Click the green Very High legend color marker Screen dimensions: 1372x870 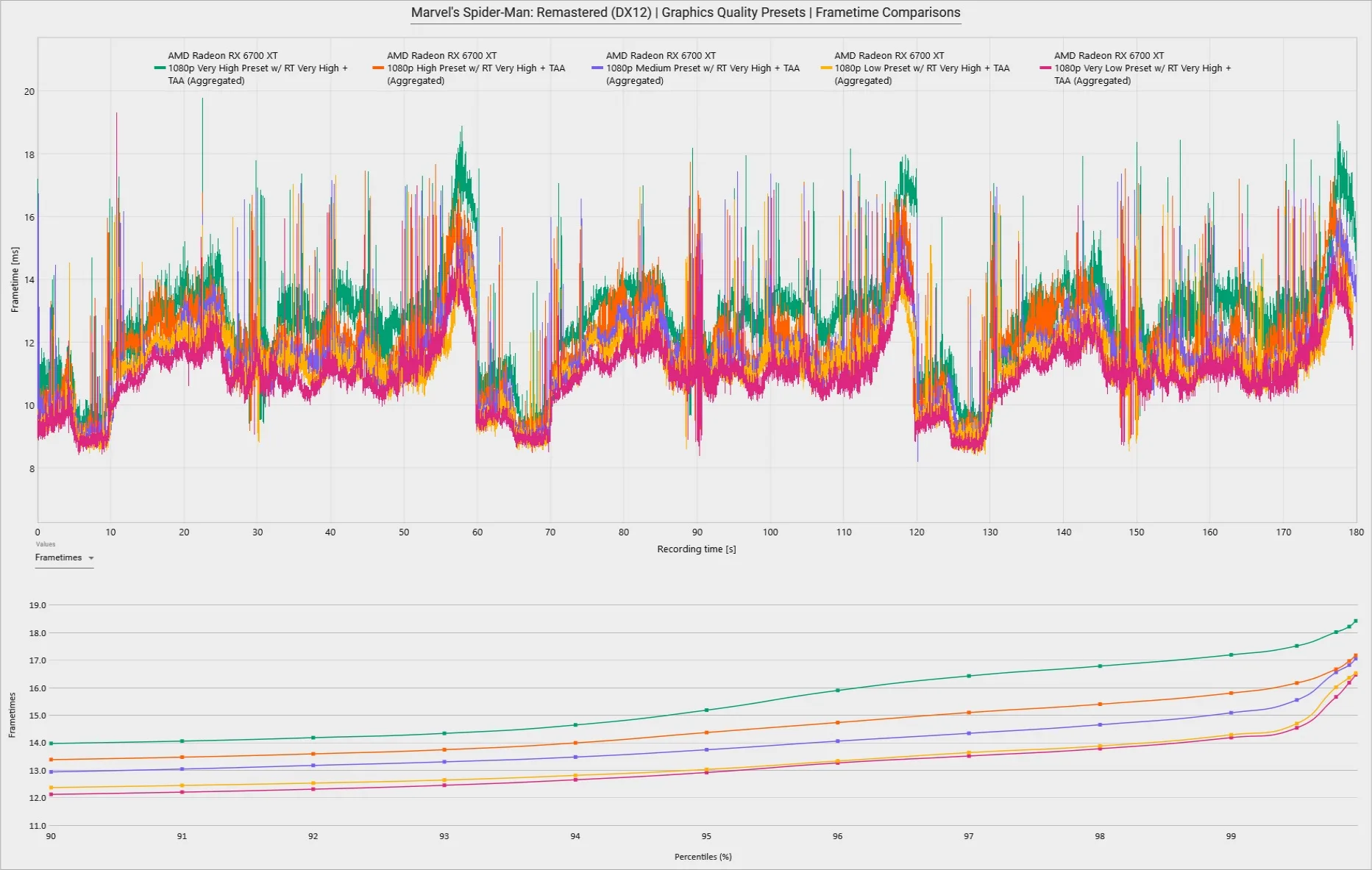click(x=160, y=68)
